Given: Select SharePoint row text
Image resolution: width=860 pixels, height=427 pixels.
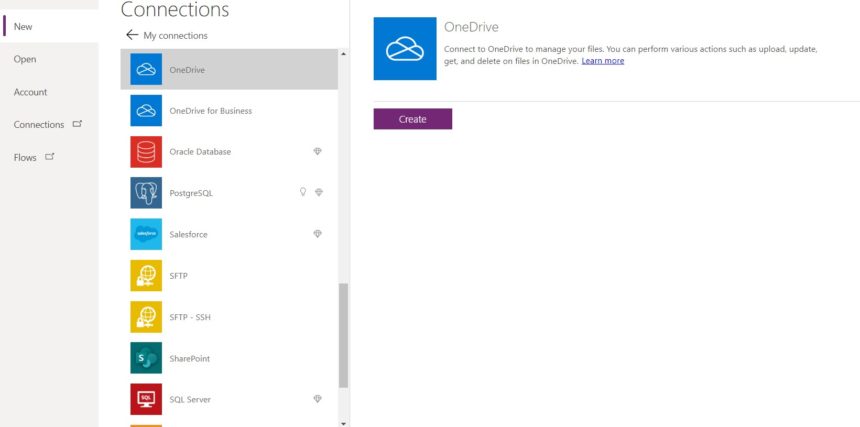Looking at the screenshot, I should pos(190,358).
